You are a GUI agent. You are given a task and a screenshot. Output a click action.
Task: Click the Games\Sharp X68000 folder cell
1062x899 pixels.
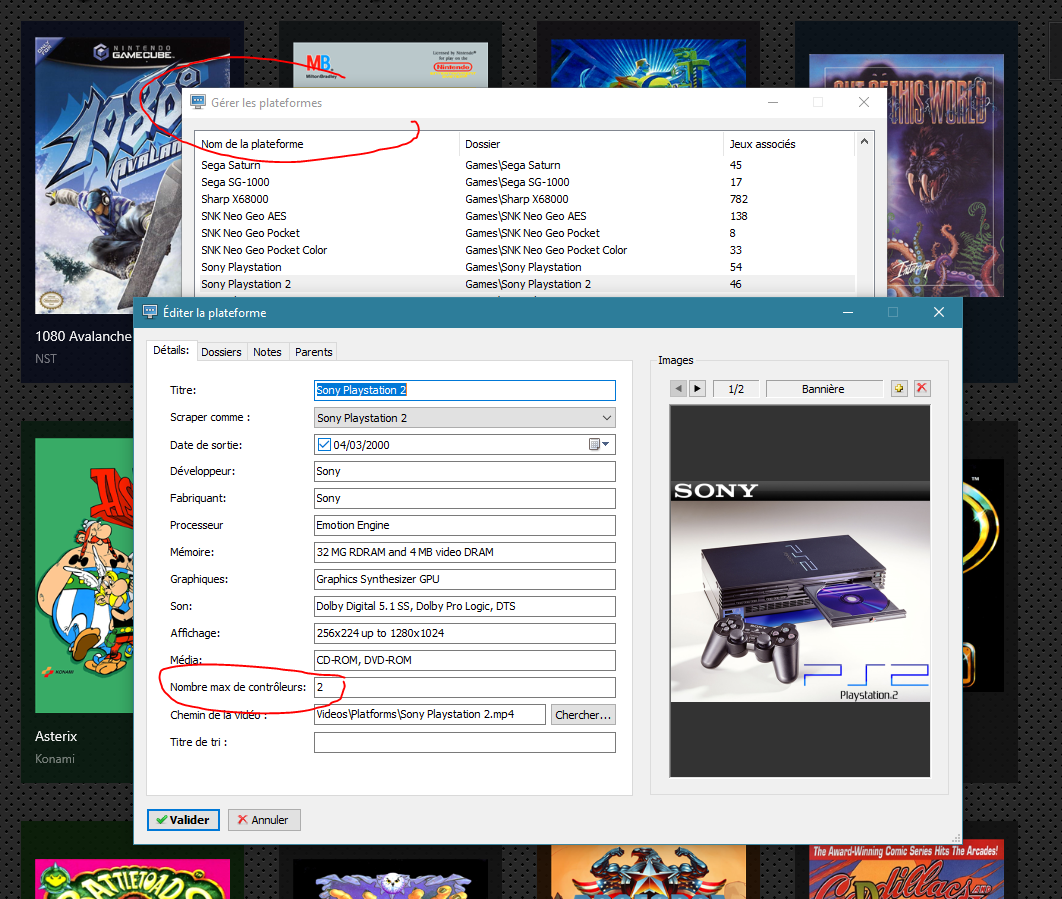tap(517, 199)
